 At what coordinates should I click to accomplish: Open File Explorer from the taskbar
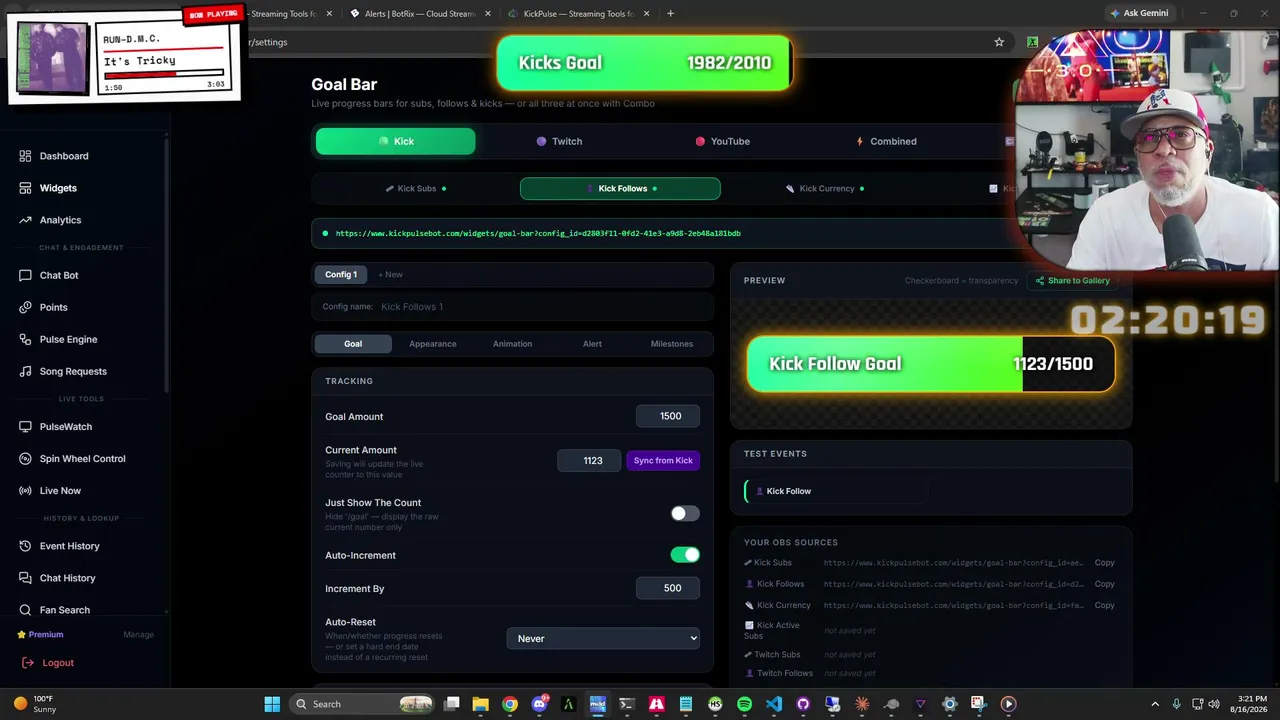481,704
